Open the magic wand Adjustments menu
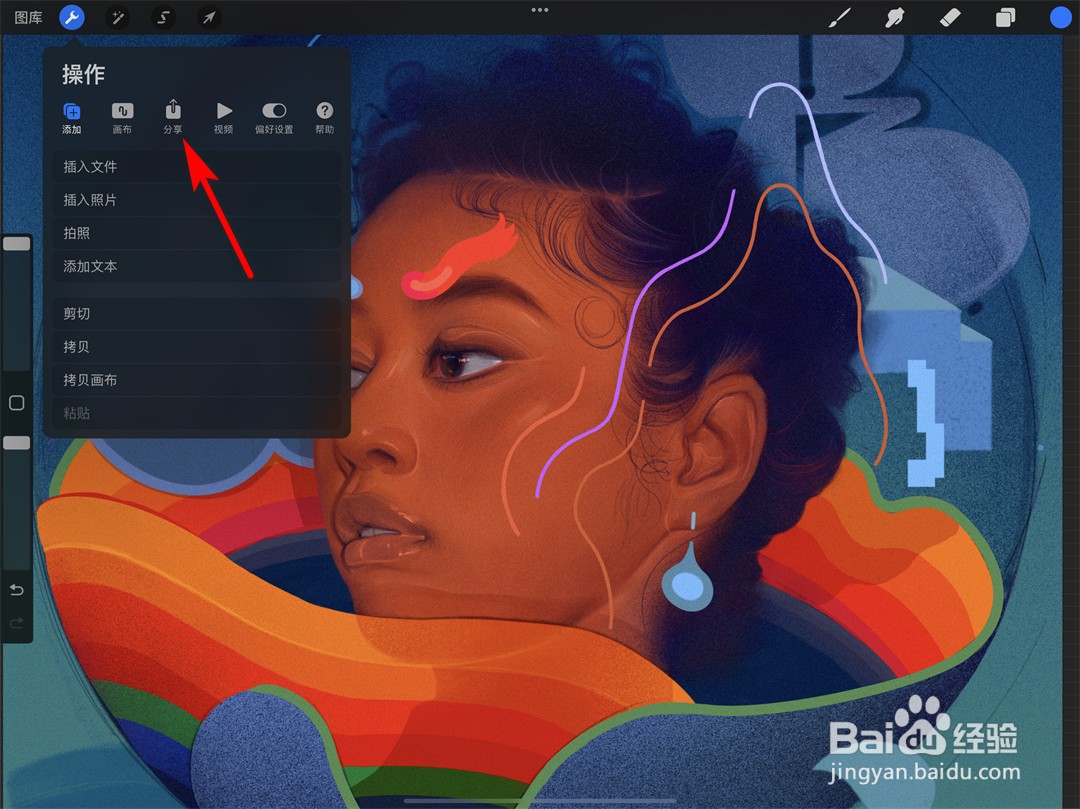The height and width of the screenshot is (809, 1080). (118, 18)
